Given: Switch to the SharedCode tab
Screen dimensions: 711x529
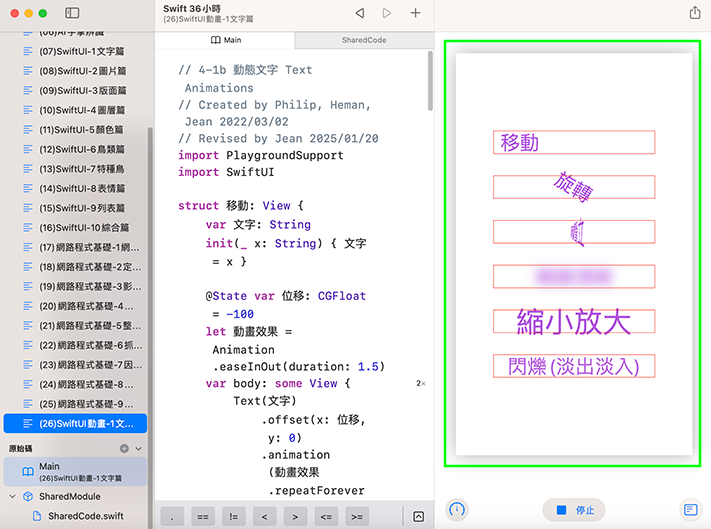Looking at the screenshot, I should [363, 40].
